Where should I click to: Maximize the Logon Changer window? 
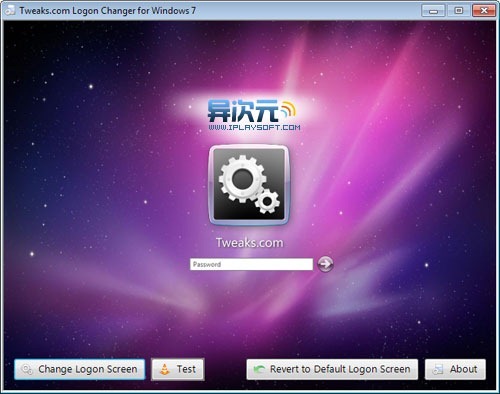pos(458,11)
